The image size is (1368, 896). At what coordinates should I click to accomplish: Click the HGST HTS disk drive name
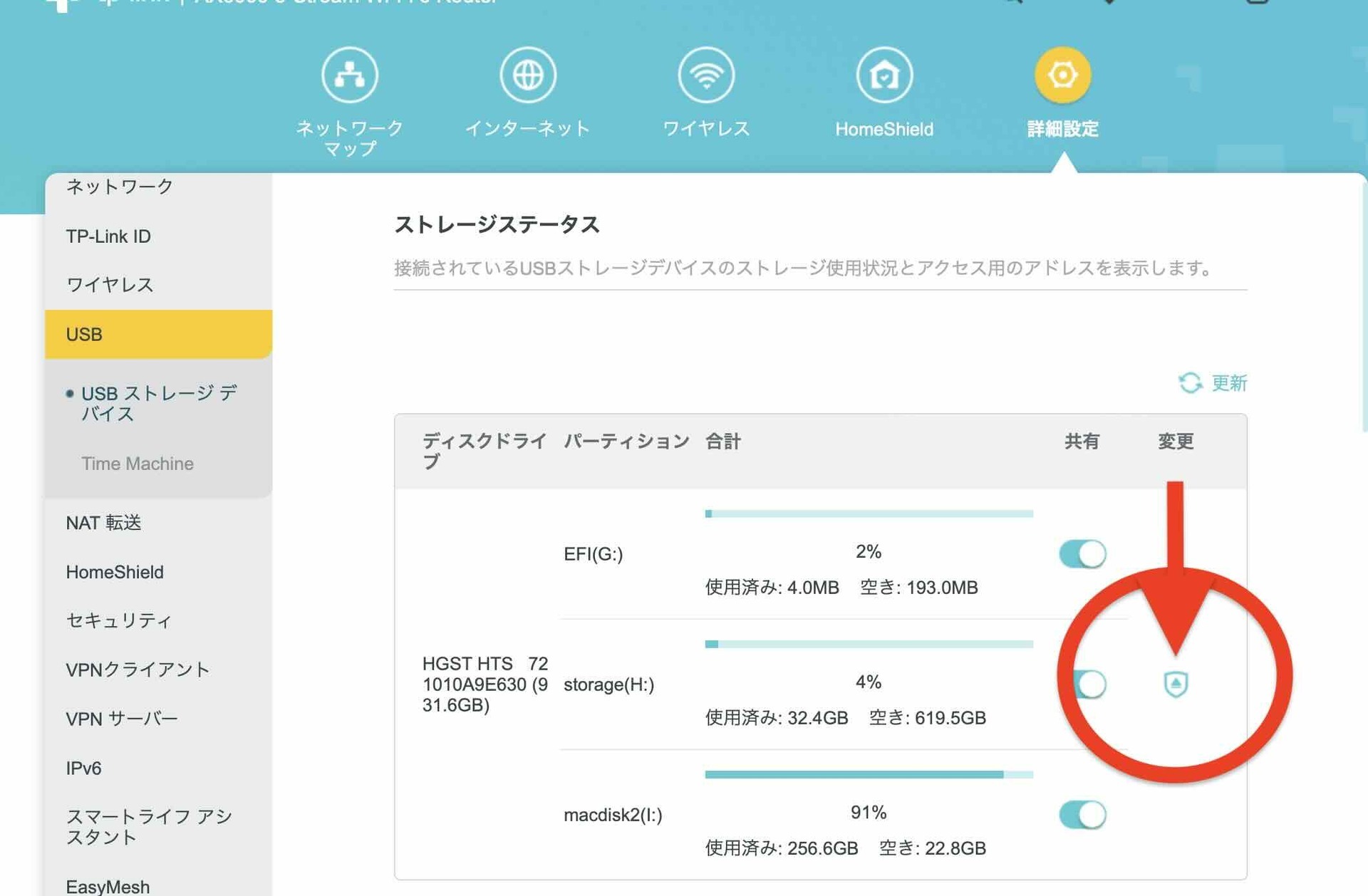pos(485,684)
